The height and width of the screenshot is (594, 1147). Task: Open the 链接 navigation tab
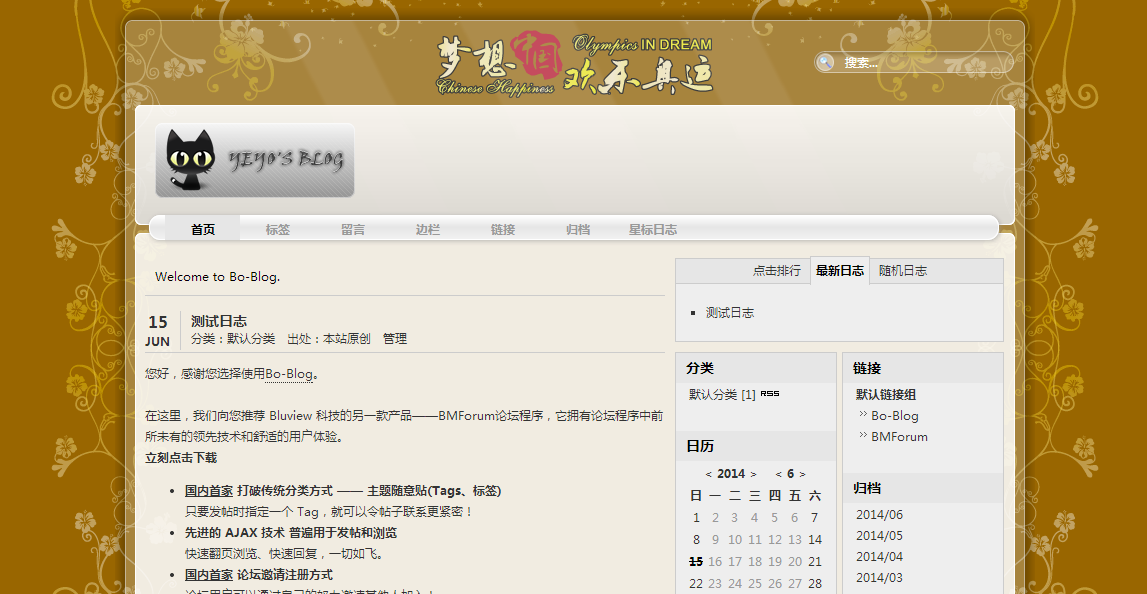click(503, 229)
